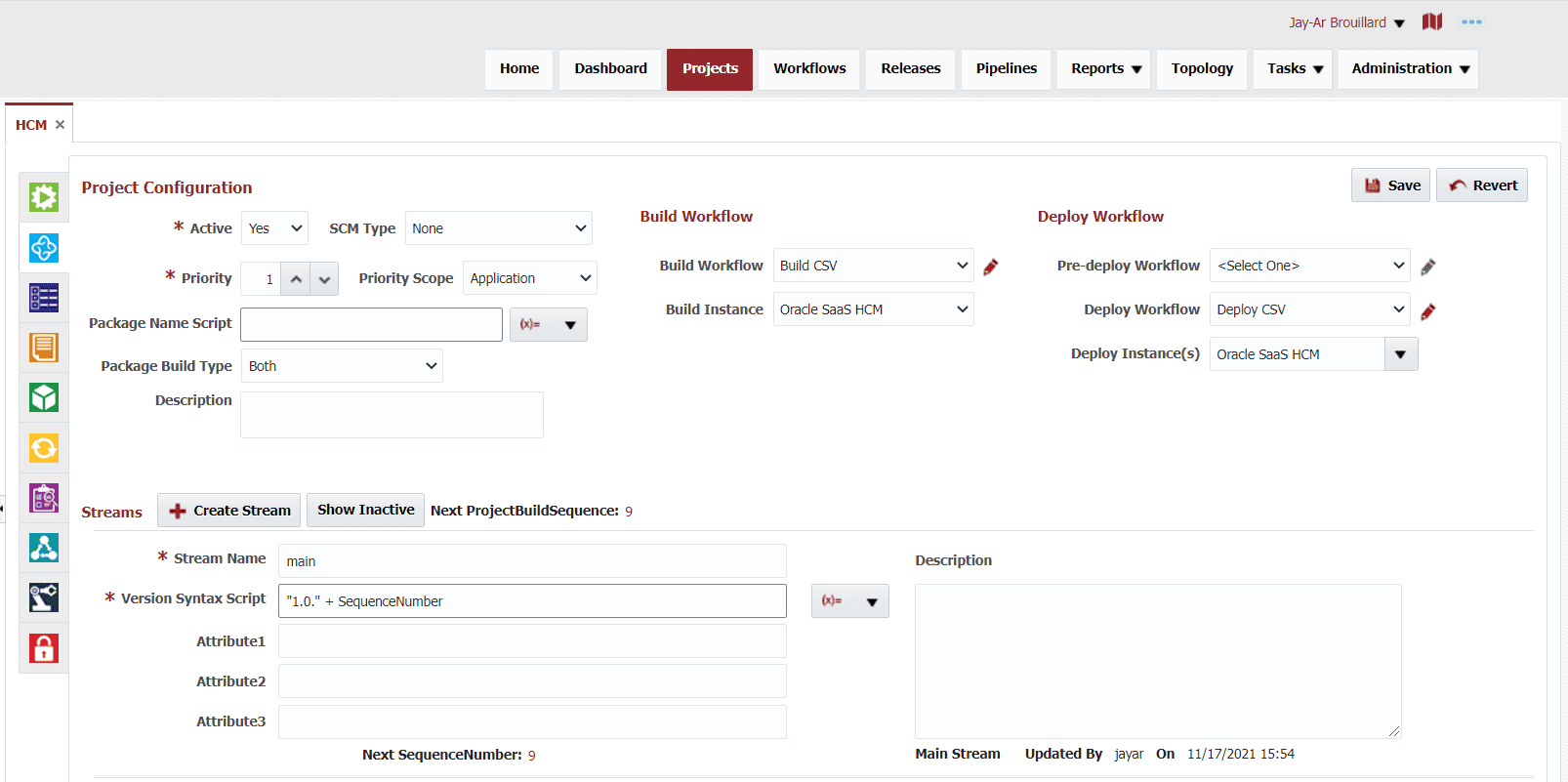Open the yellow refresh-cycle sidebar icon

coord(44,448)
